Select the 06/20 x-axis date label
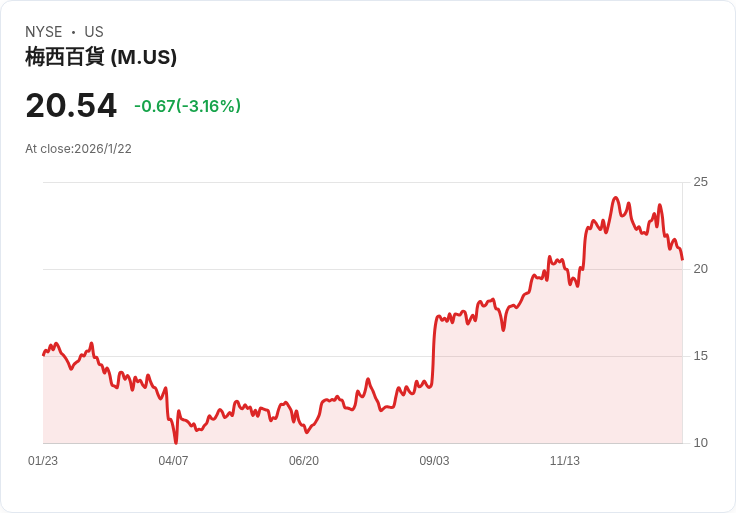This screenshot has height=513, width=736. 304,461
